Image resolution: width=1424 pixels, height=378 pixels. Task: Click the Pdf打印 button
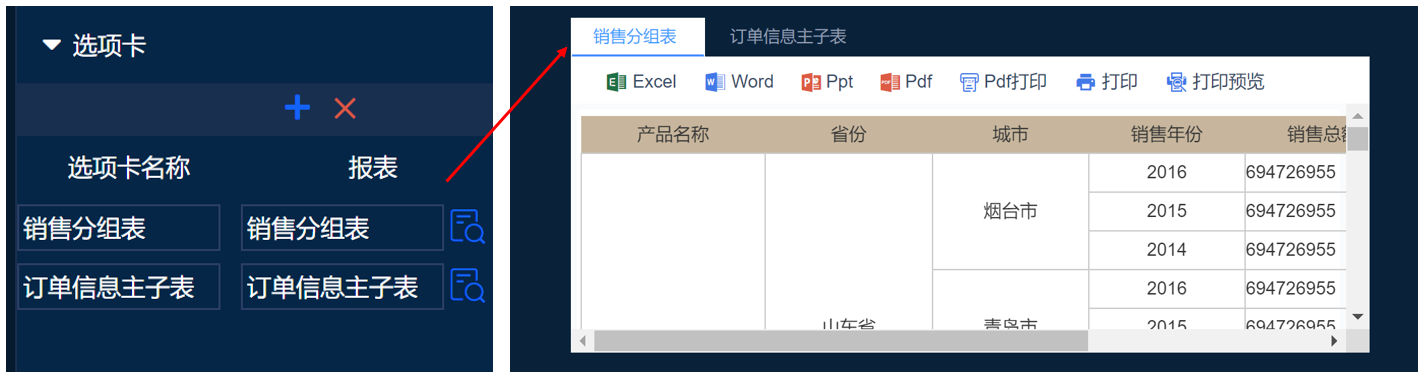point(1003,82)
